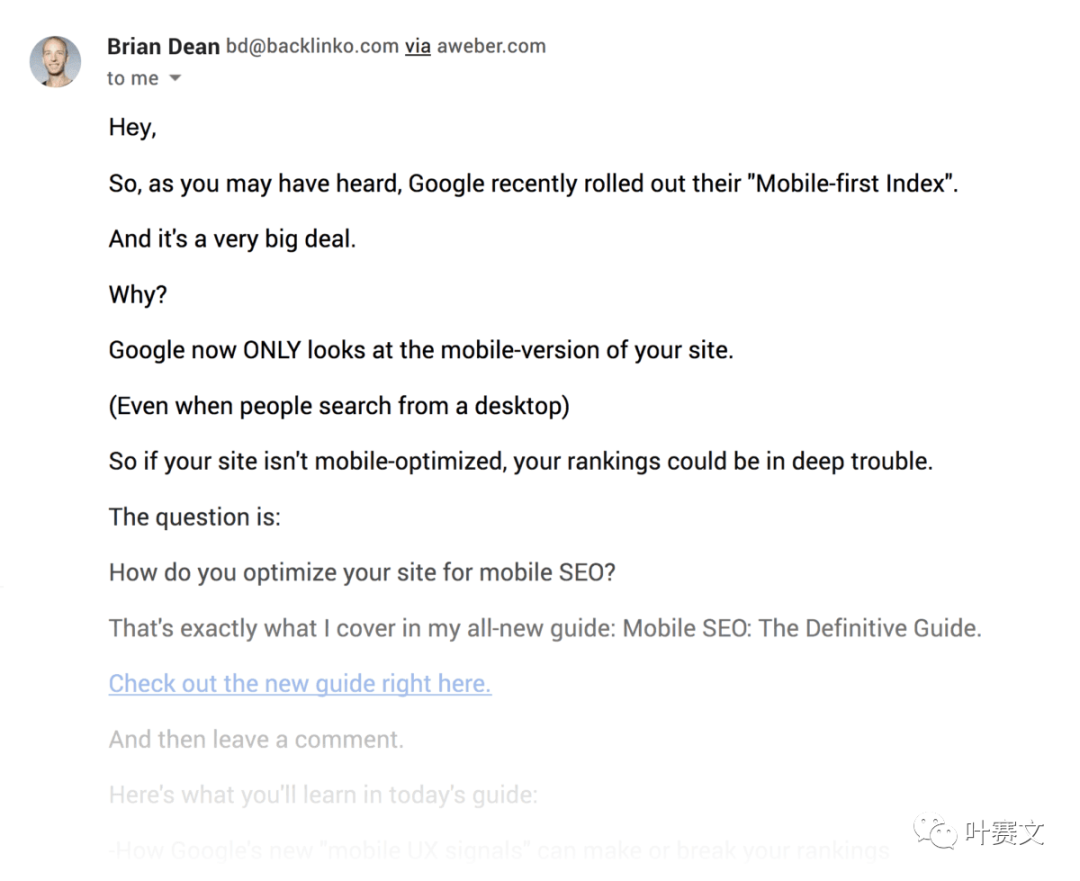Image resolution: width=1080 pixels, height=881 pixels.
Task: Expand recipient details arrow beside 'to me'
Action: pyautogui.click(x=175, y=78)
